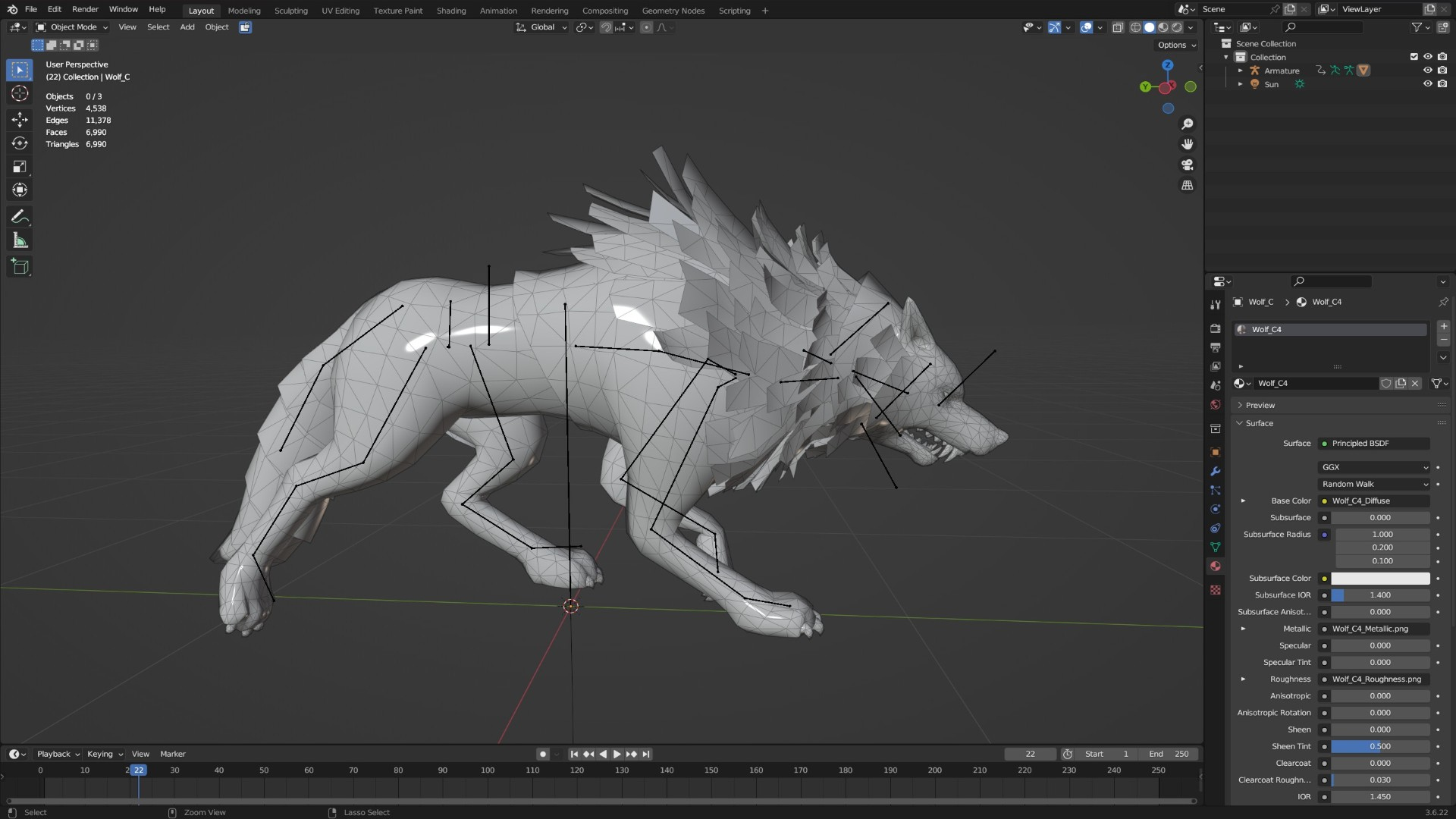Open viewport Add menu
Image resolution: width=1456 pixels, height=819 pixels.
click(187, 27)
